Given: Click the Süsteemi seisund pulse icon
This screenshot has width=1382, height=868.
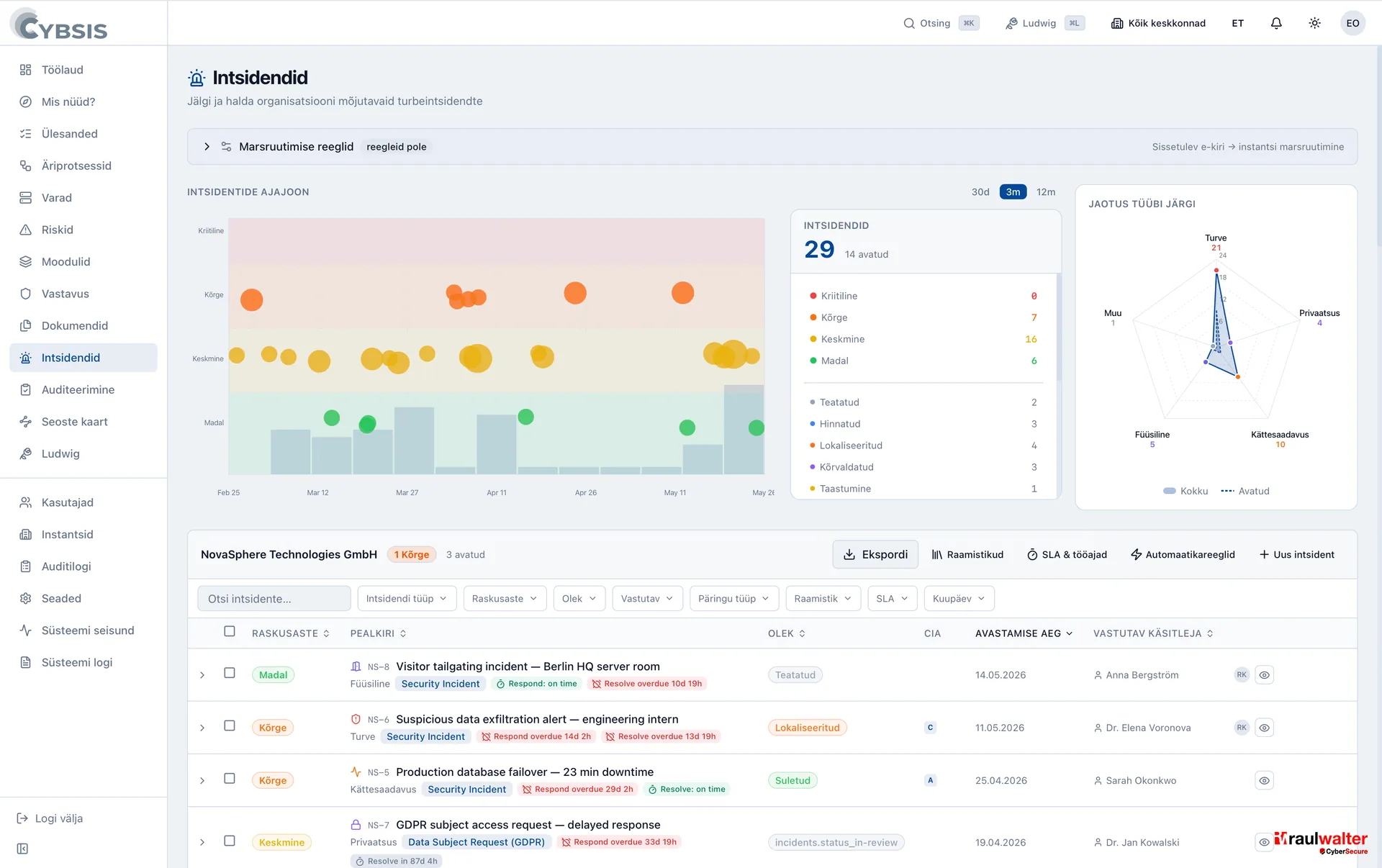Looking at the screenshot, I should coord(26,630).
